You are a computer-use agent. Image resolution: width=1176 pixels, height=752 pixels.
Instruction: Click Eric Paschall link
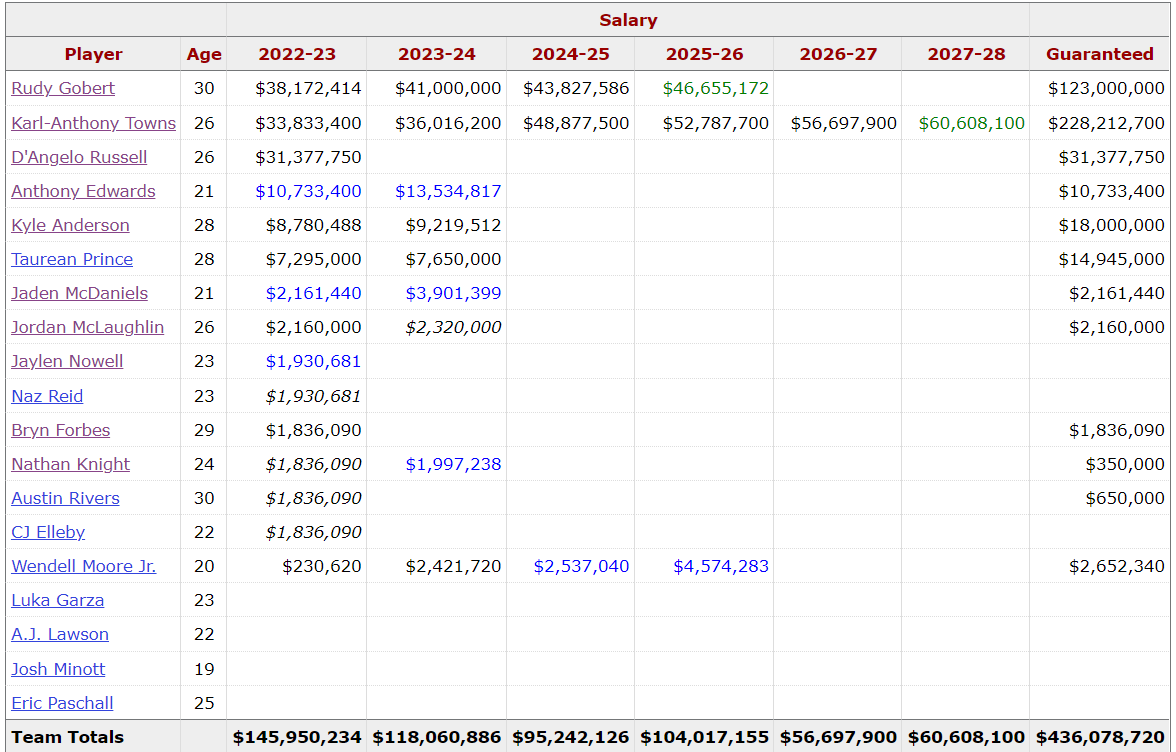(62, 703)
